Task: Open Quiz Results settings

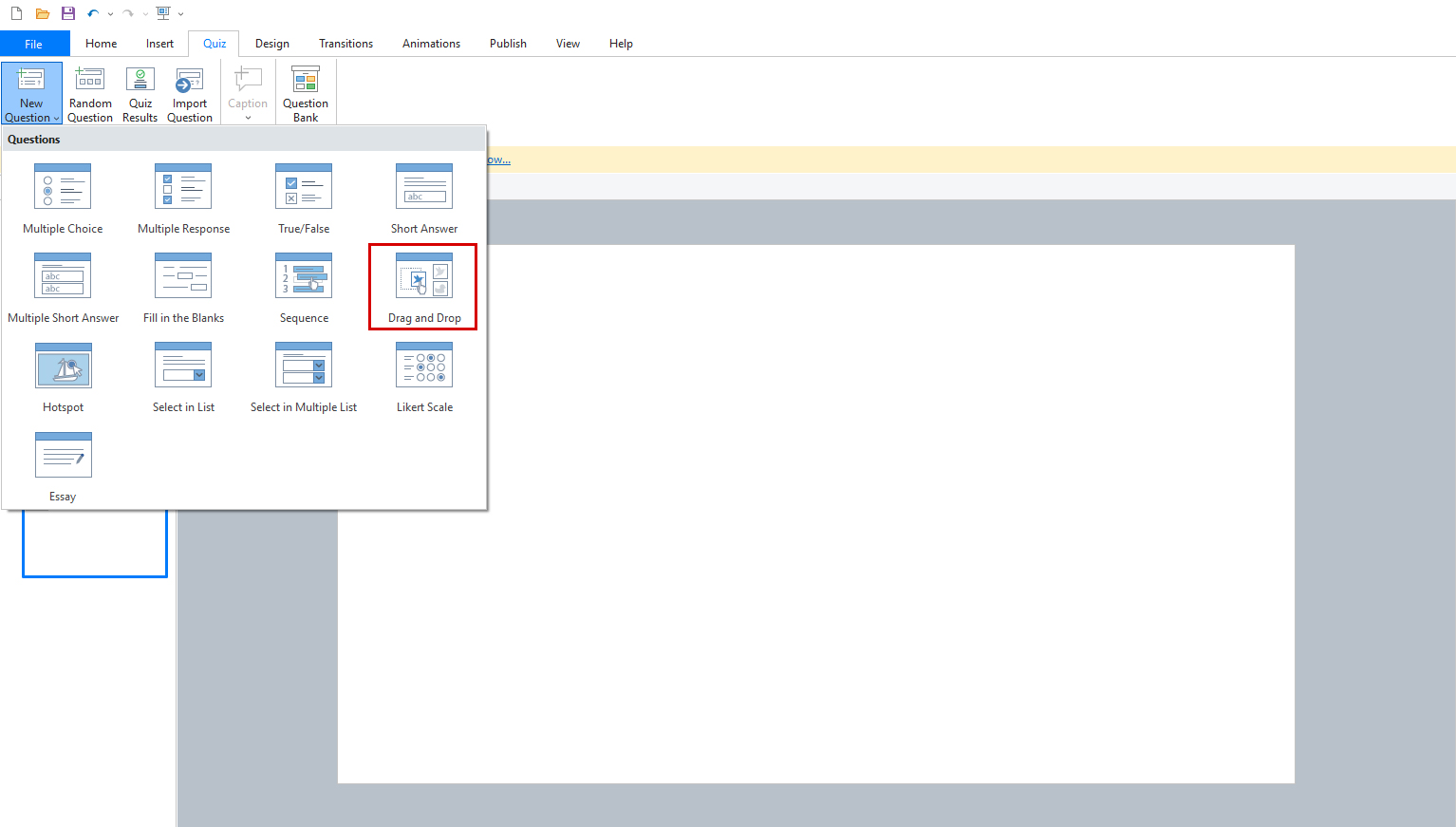Action: click(x=140, y=94)
